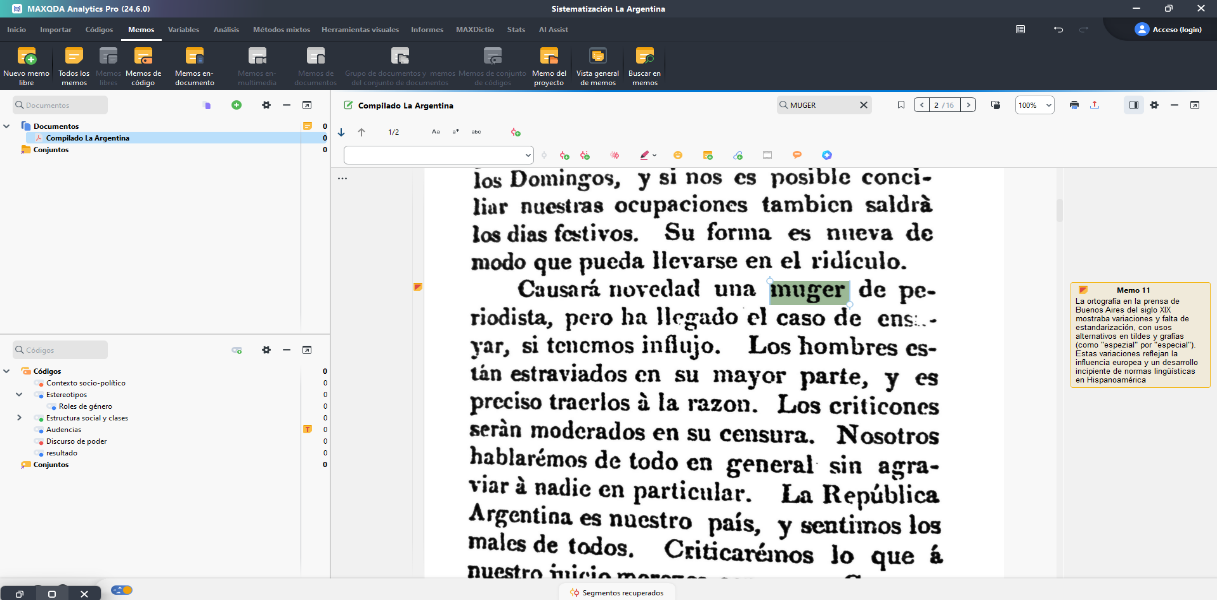Create a new free memo (Nuevo memo libre)

click(26, 66)
